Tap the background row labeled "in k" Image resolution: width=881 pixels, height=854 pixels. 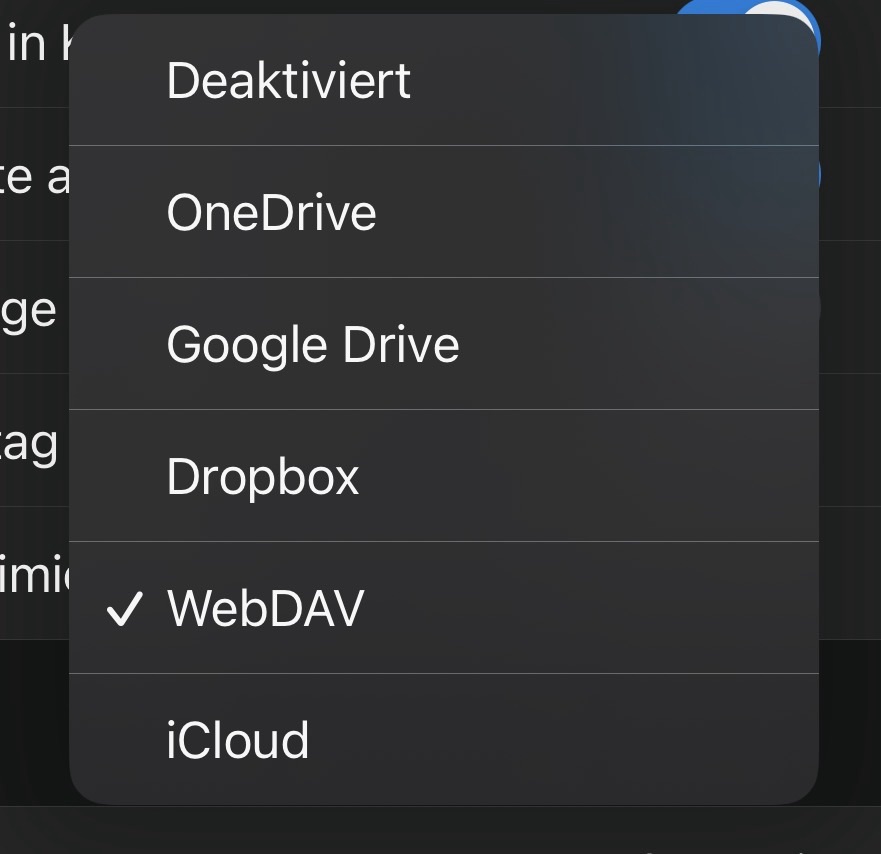click(35, 45)
